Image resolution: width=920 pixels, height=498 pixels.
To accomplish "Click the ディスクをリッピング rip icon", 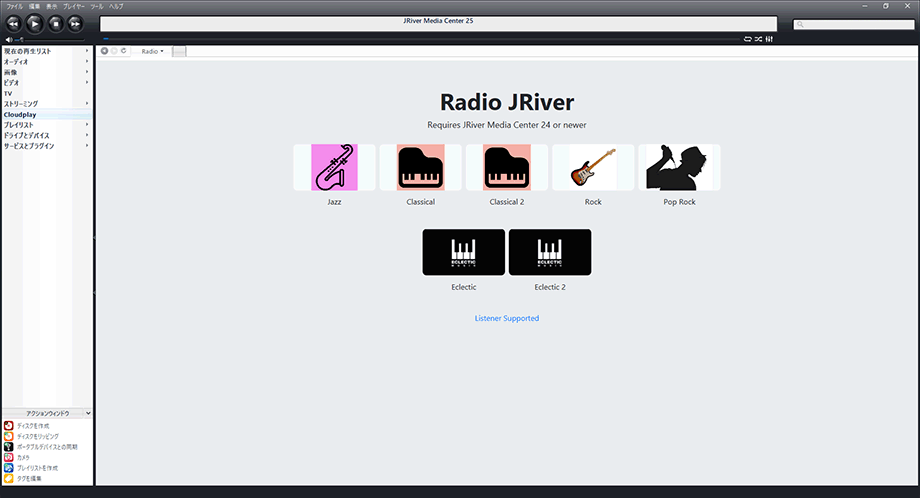I will [8, 436].
